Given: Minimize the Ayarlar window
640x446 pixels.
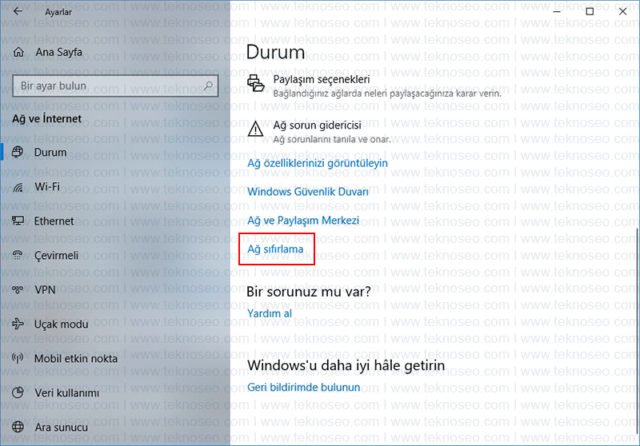Looking at the screenshot, I should point(557,11).
